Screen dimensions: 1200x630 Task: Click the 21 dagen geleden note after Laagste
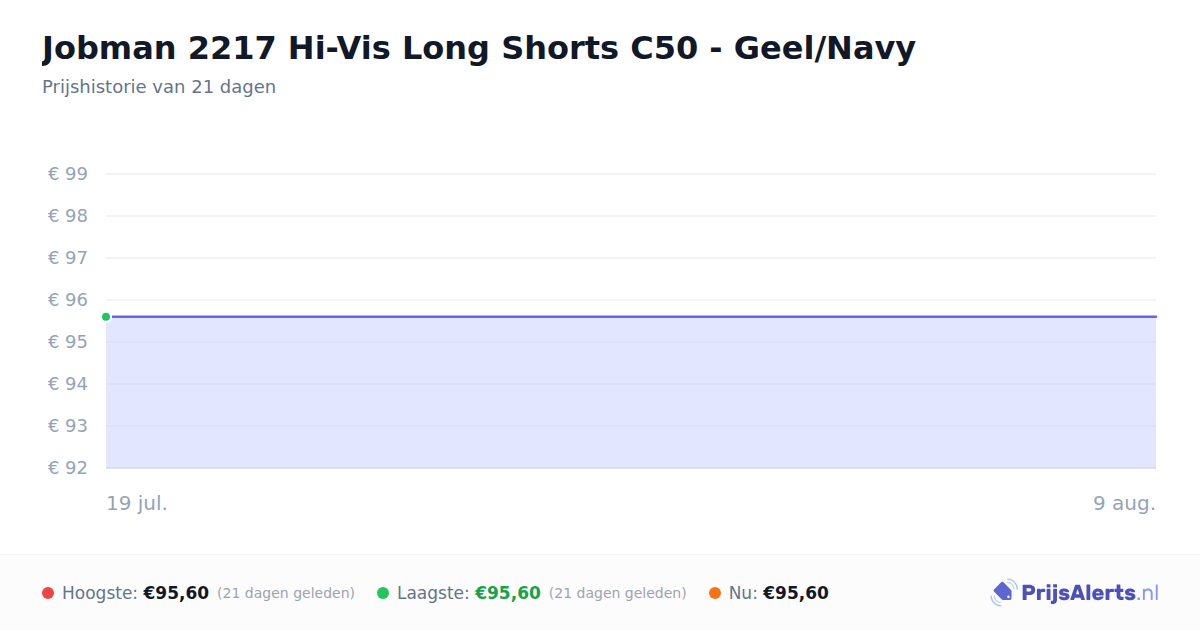618,593
